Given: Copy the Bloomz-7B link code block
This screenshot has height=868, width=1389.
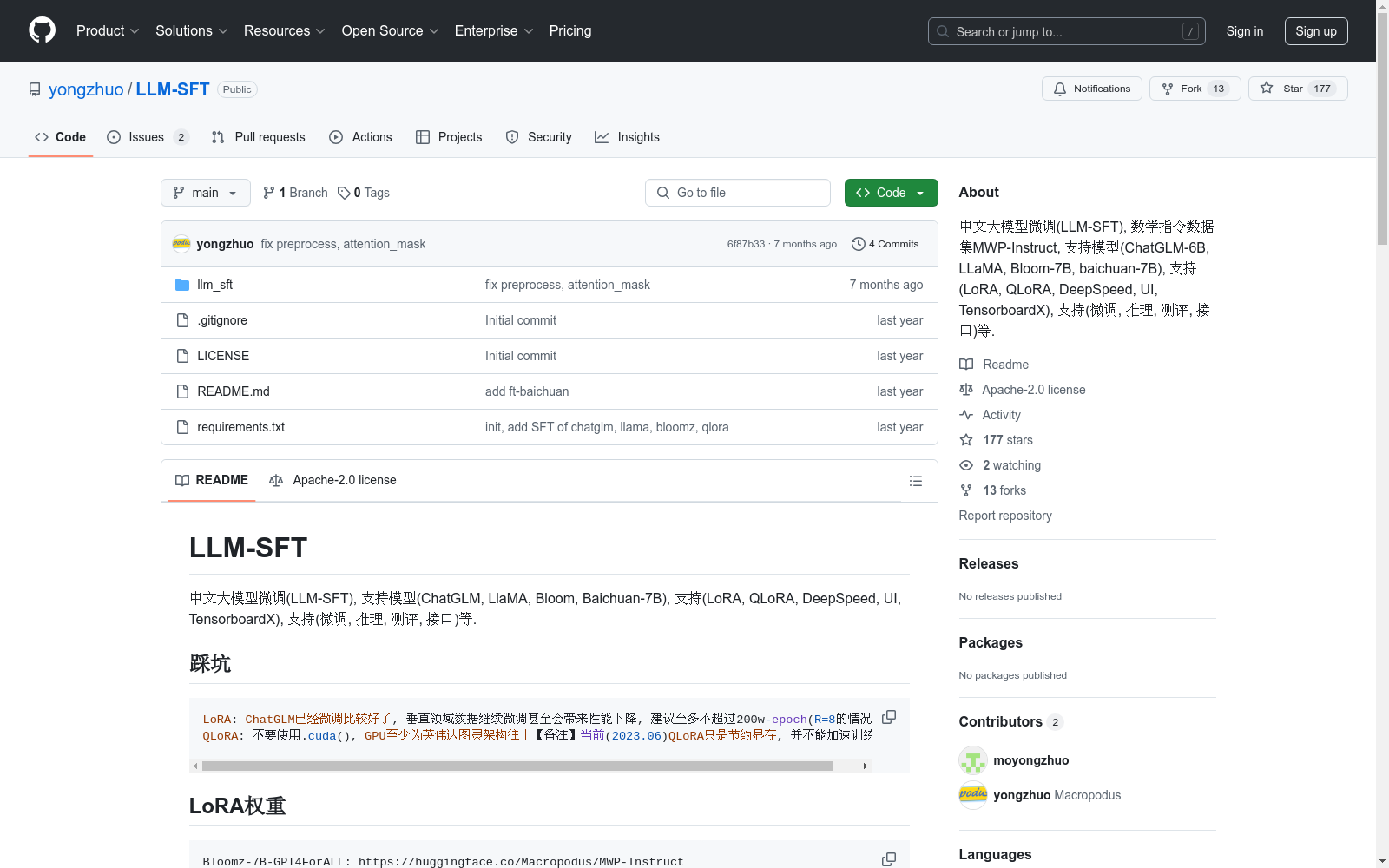Looking at the screenshot, I should [x=889, y=858].
